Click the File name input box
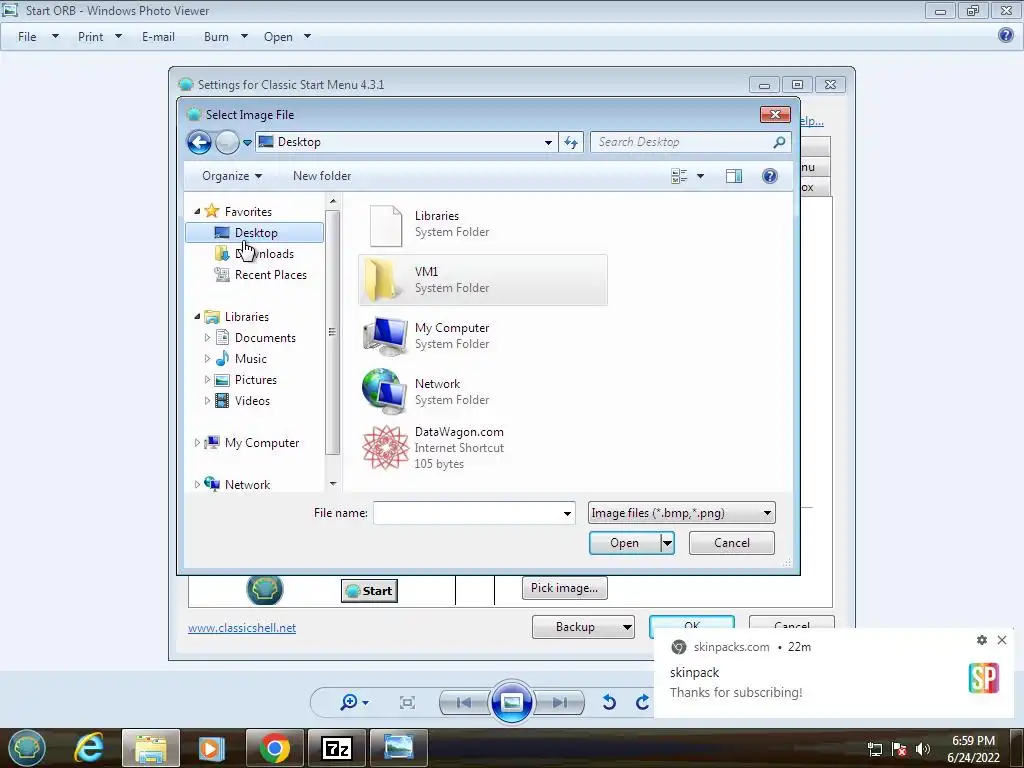 coord(467,513)
